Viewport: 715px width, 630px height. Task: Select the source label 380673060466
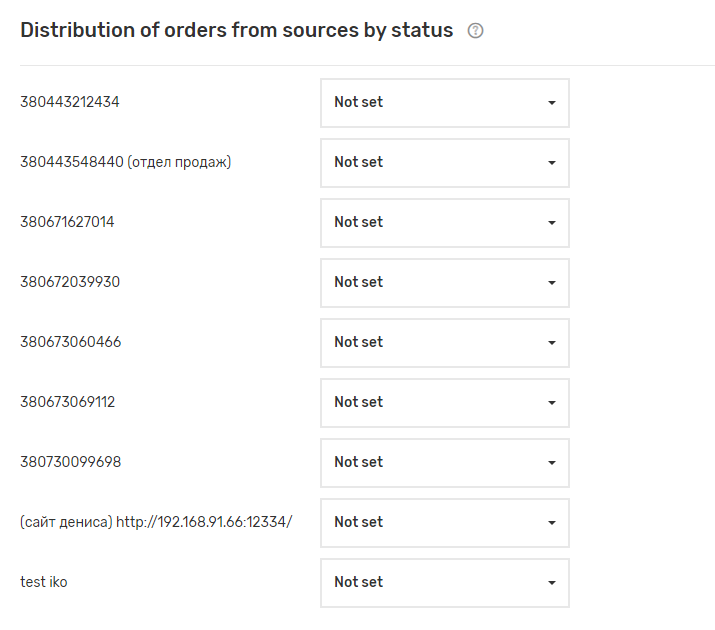tap(71, 342)
